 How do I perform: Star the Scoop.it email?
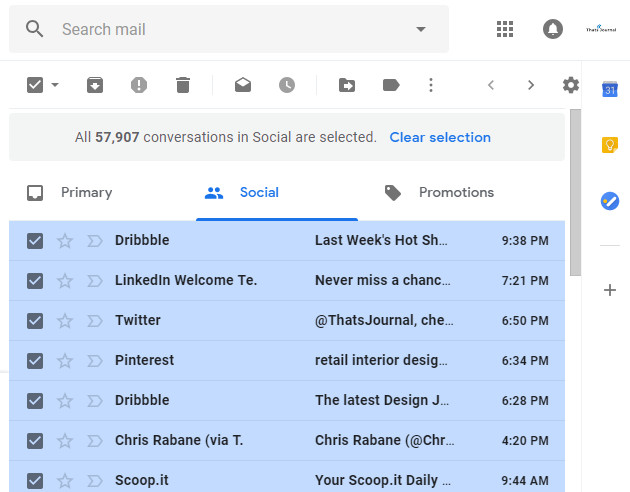64,480
